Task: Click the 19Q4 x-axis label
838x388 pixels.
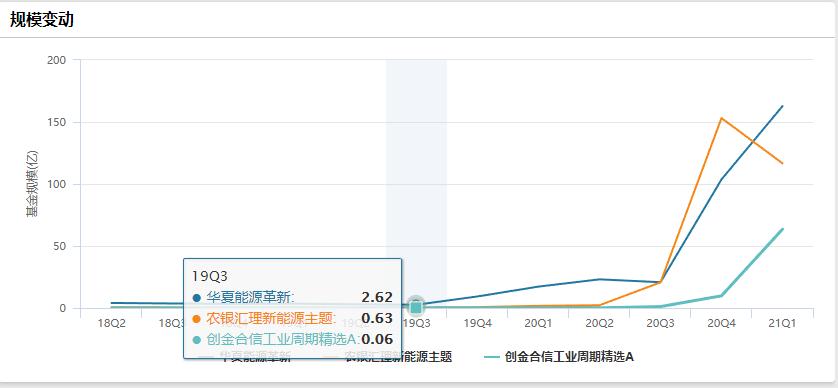Action: (x=477, y=323)
